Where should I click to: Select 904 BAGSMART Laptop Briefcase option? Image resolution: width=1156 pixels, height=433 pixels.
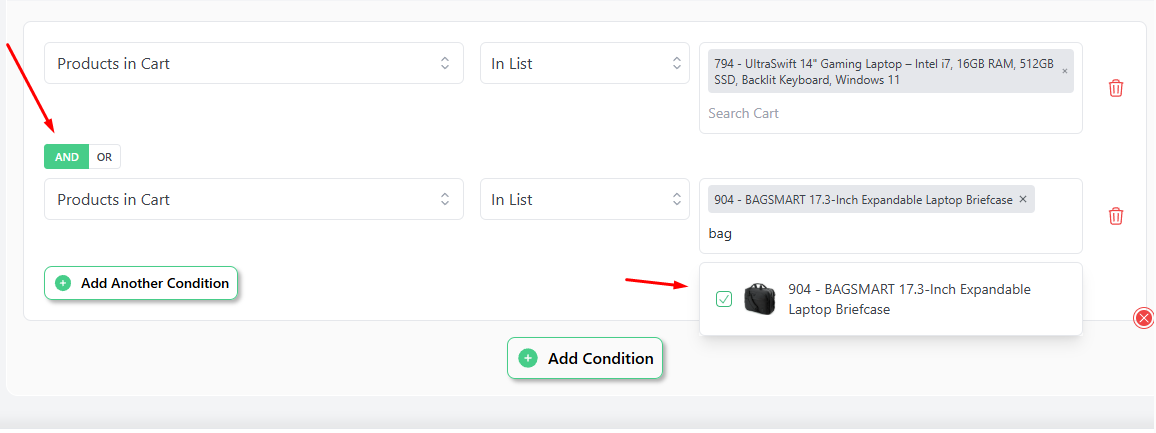pyautogui.click(x=891, y=299)
